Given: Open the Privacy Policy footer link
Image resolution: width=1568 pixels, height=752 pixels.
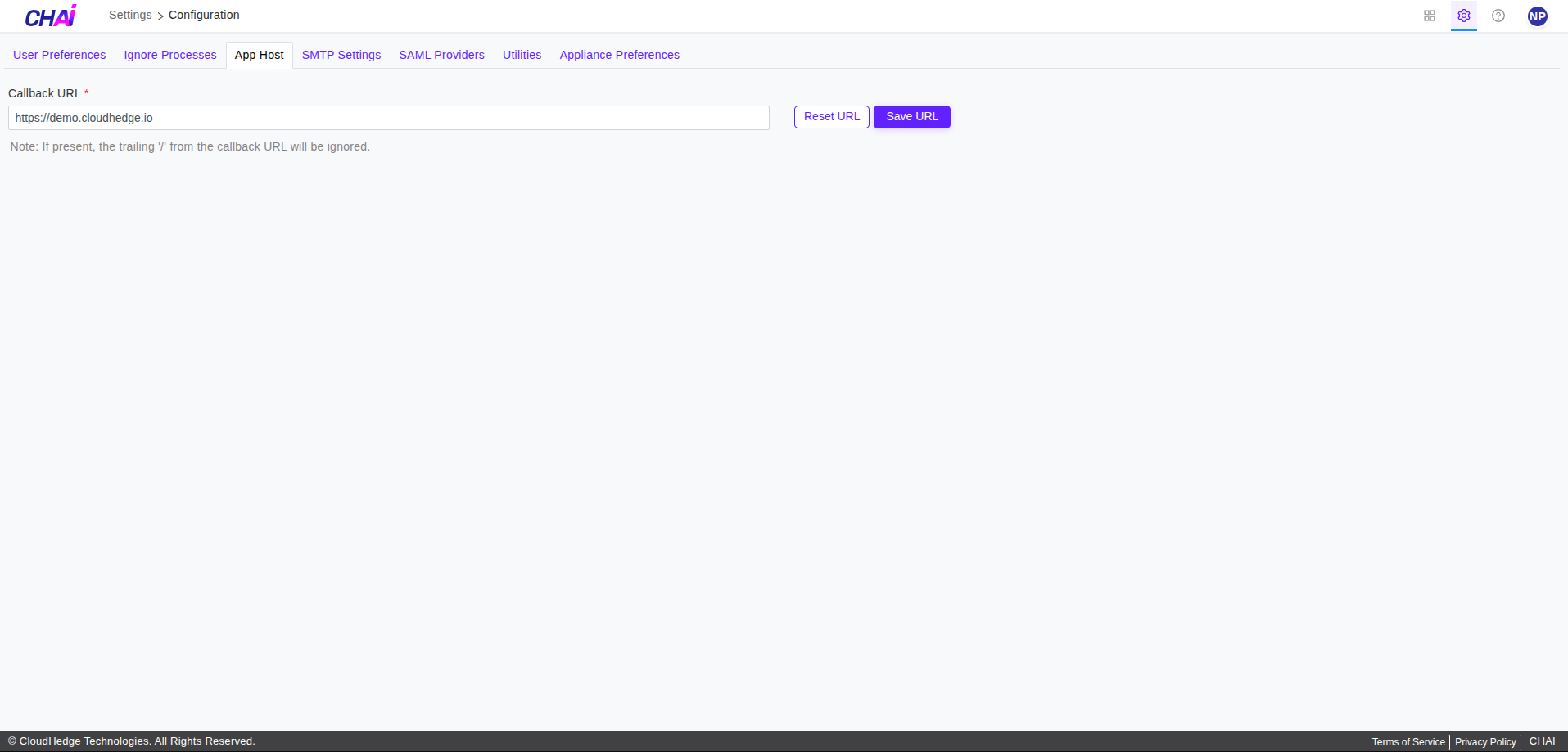Looking at the screenshot, I should (1485, 742).
